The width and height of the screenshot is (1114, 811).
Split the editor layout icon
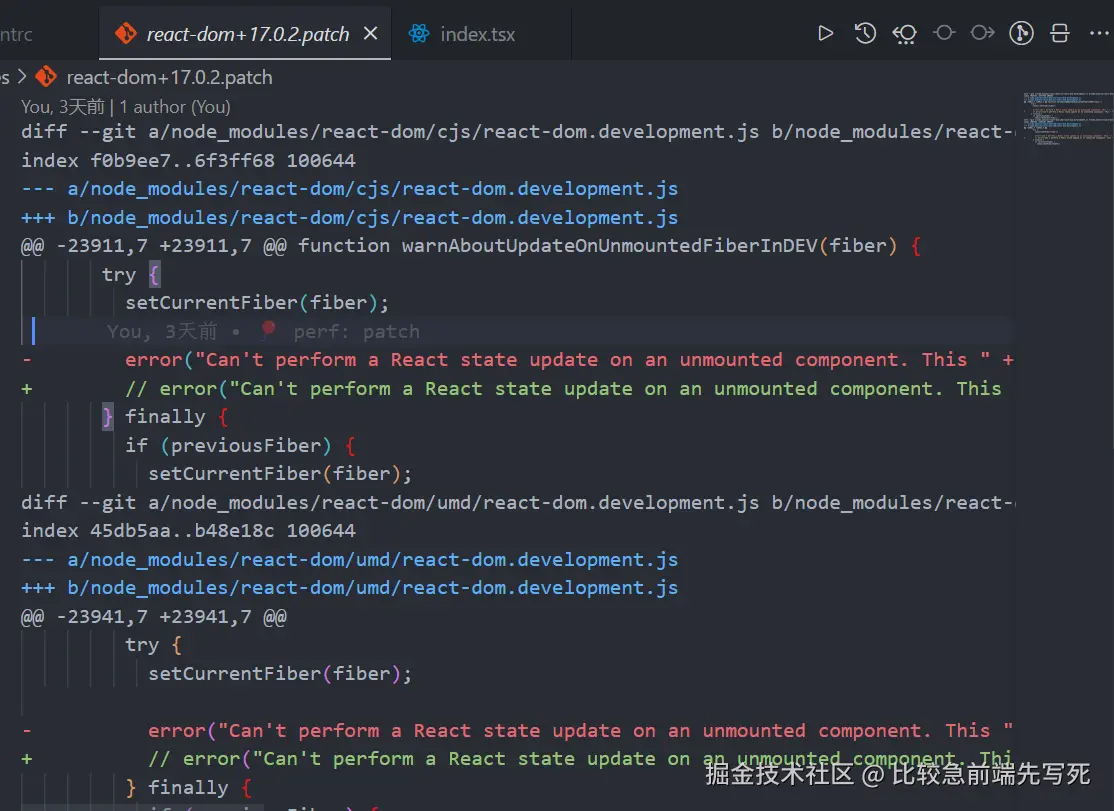point(1059,33)
